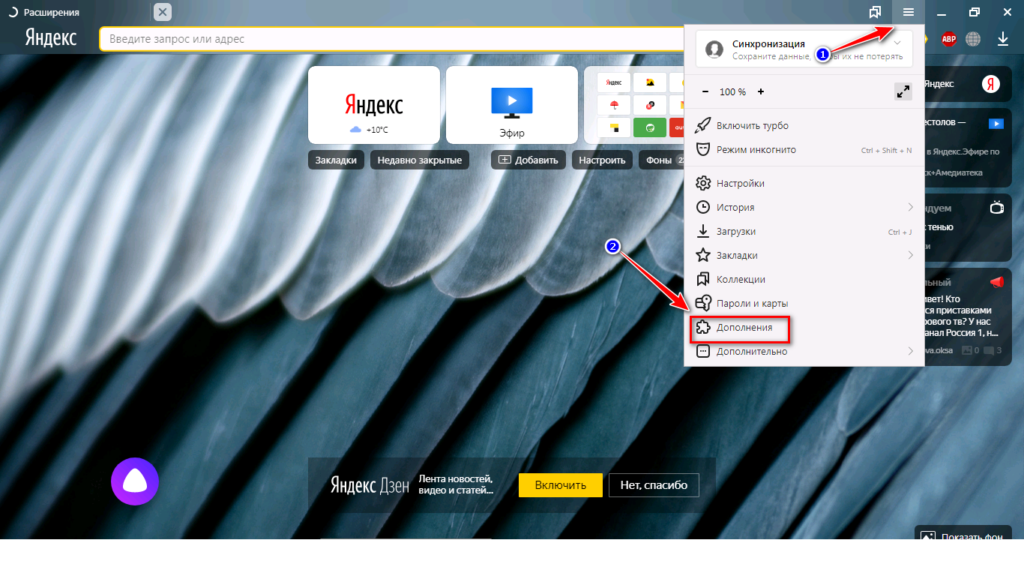The image size is (1024, 576).
Task: Click the Эфир play monitor icon
Action: [512, 103]
